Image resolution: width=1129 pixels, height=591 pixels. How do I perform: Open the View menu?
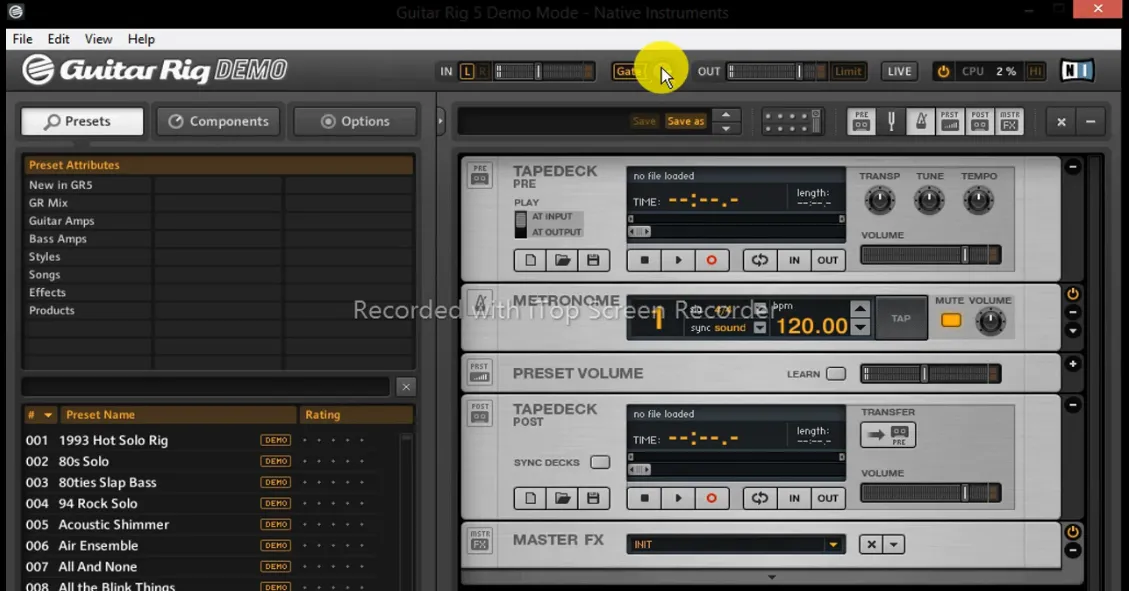(98, 39)
